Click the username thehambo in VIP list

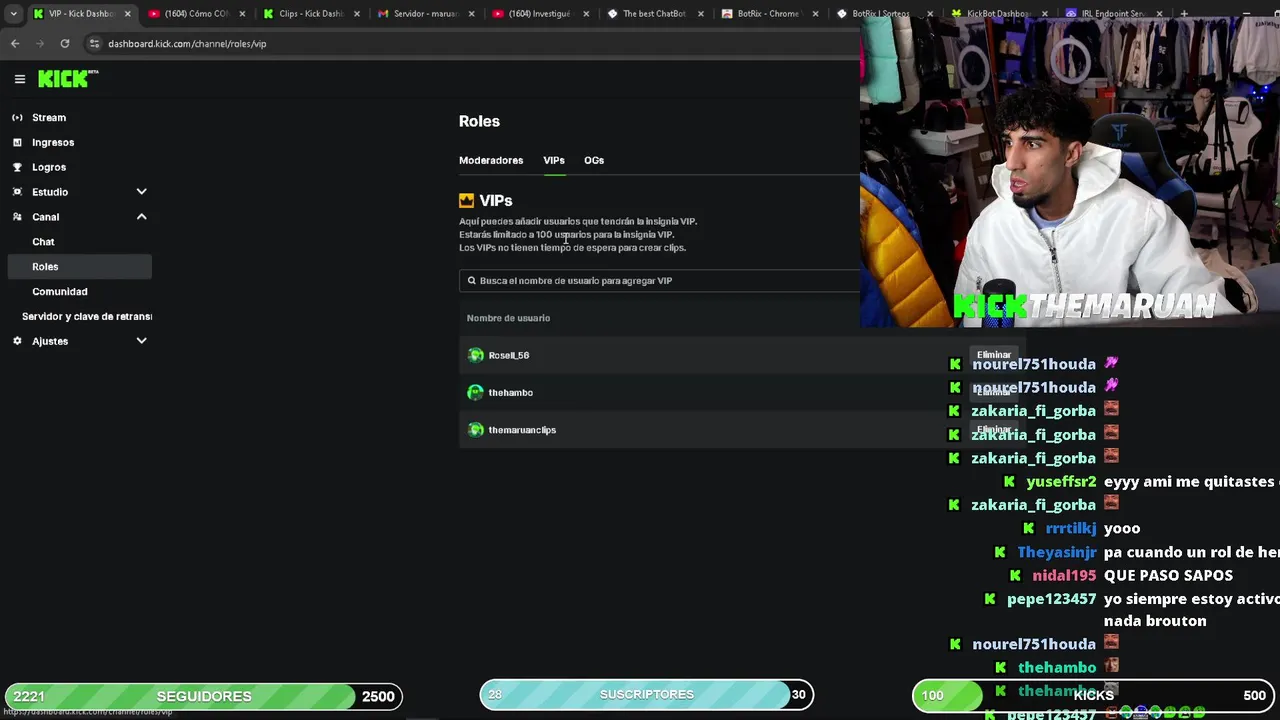[x=511, y=392]
